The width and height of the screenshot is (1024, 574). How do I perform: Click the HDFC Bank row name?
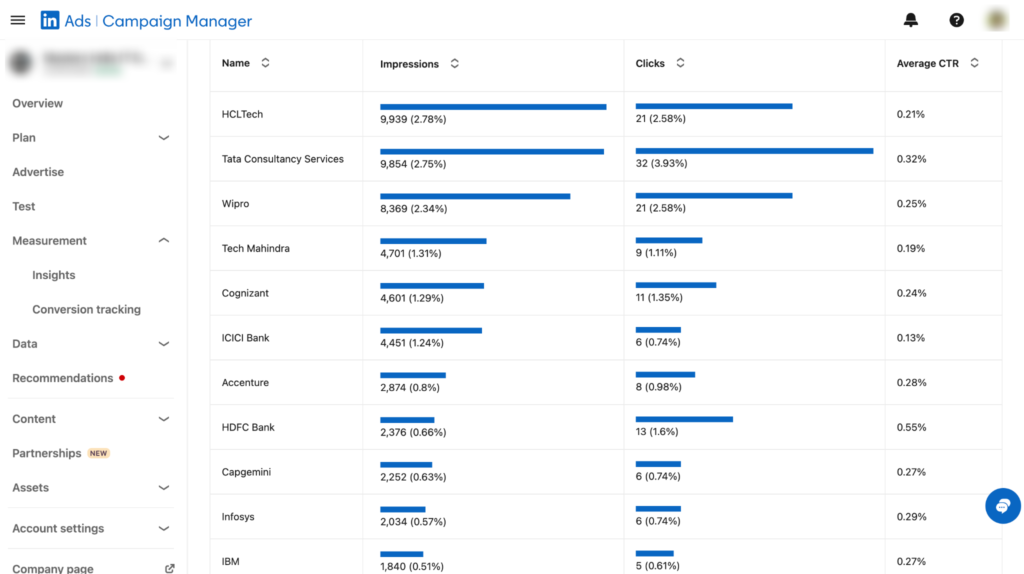point(248,427)
